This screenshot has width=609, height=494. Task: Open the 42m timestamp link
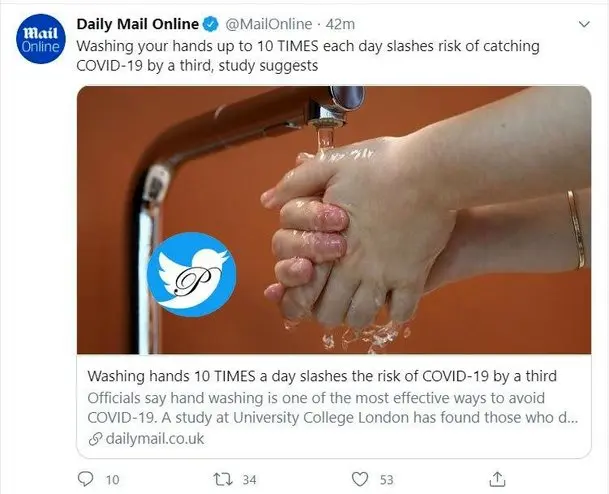pyautogui.click(x=340, y=24)
